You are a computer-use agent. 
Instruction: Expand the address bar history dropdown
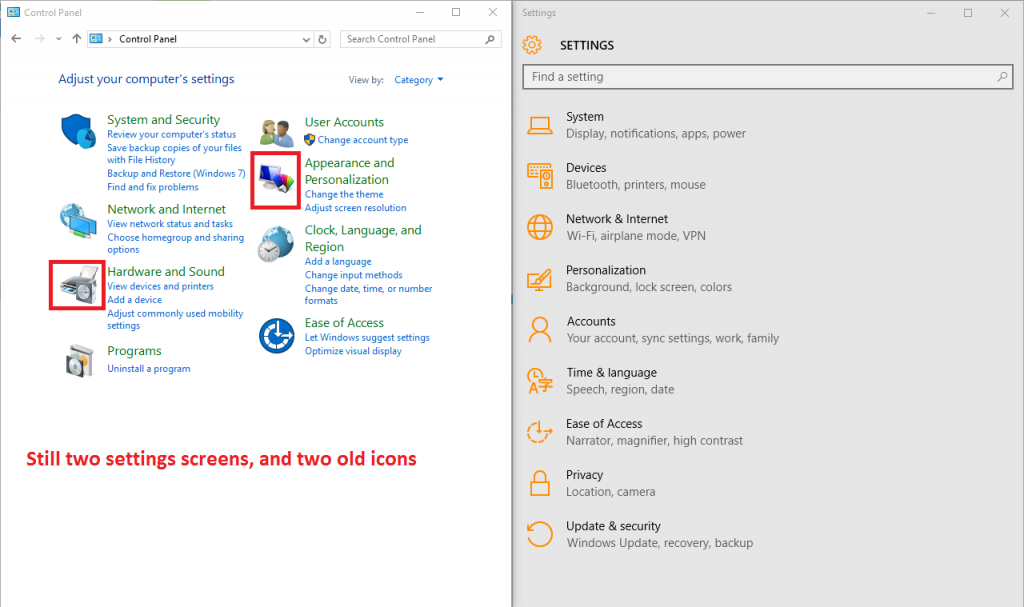pos(306,39)
